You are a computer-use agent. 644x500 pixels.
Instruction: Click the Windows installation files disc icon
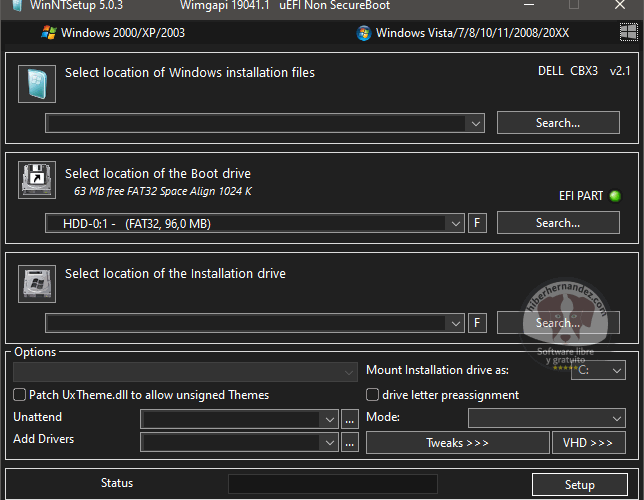[37, 84]
